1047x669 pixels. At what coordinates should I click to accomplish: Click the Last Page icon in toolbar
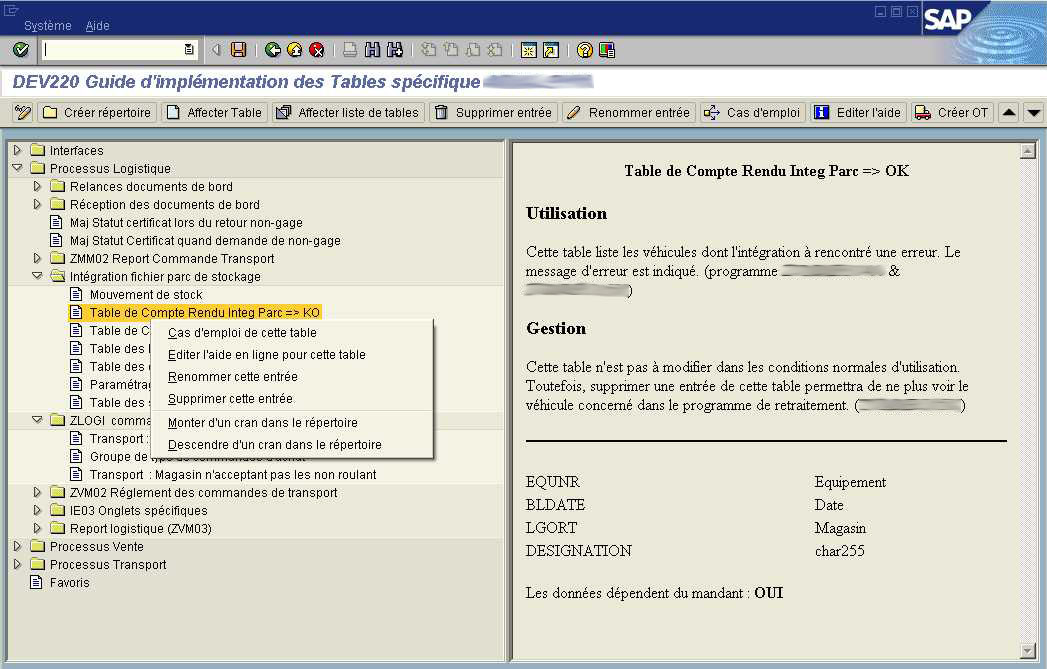pyautogui.click(x=495, y=50)
